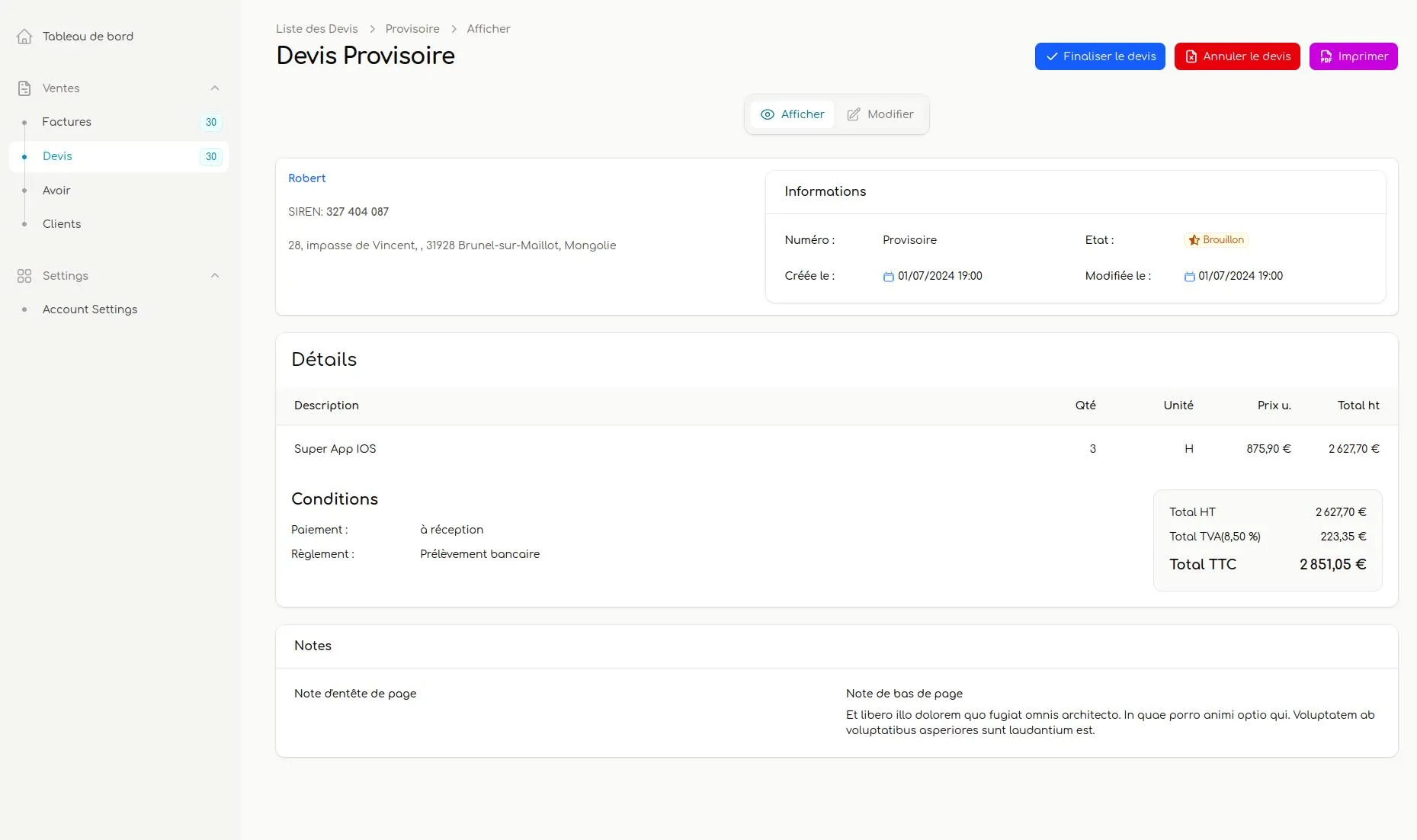Collapse the Ventes section chevron
Viewport: 1417px width, 840px height.
(215, 88)
